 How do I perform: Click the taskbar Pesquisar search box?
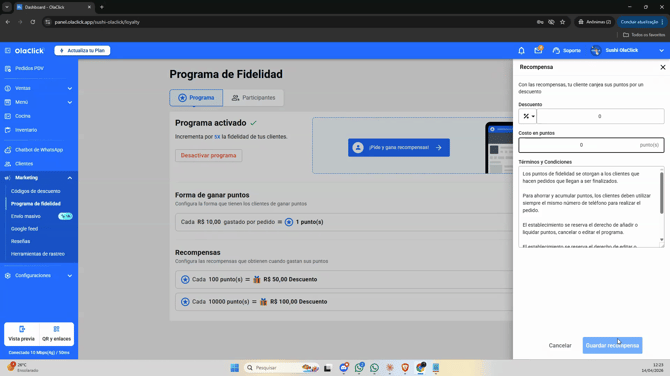coord(282,368)
